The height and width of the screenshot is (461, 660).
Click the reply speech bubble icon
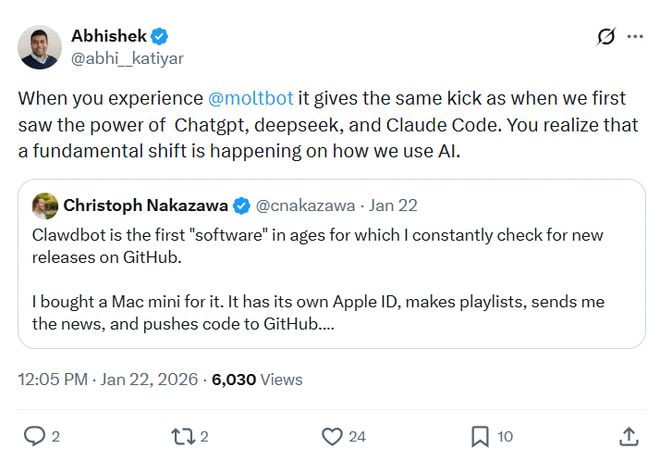(33, 436)
